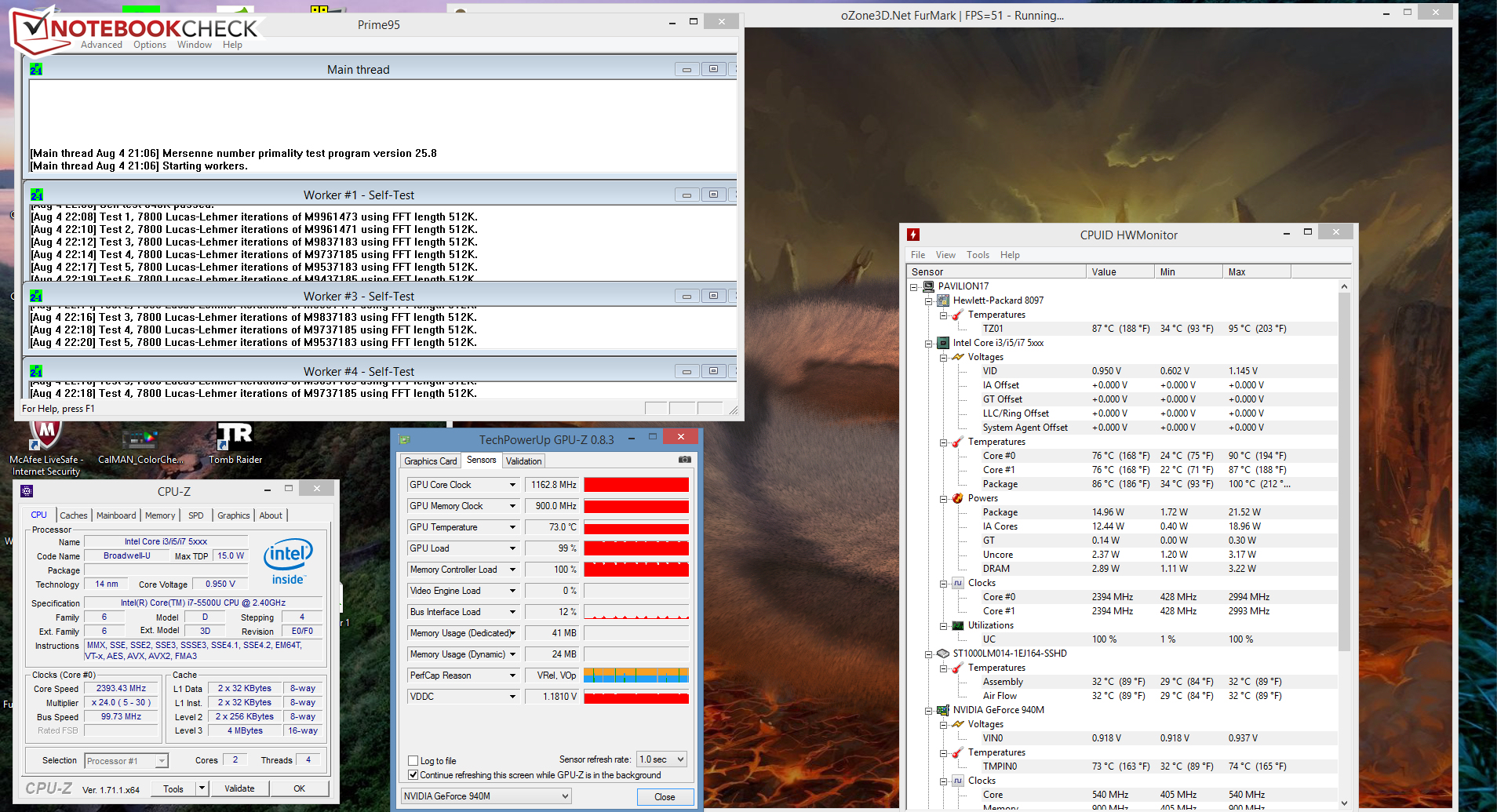This screenshot has width=1497, height=812.
Task: Click the Prime95 icon of Main thread window
Action: click(x=36, y=69)
